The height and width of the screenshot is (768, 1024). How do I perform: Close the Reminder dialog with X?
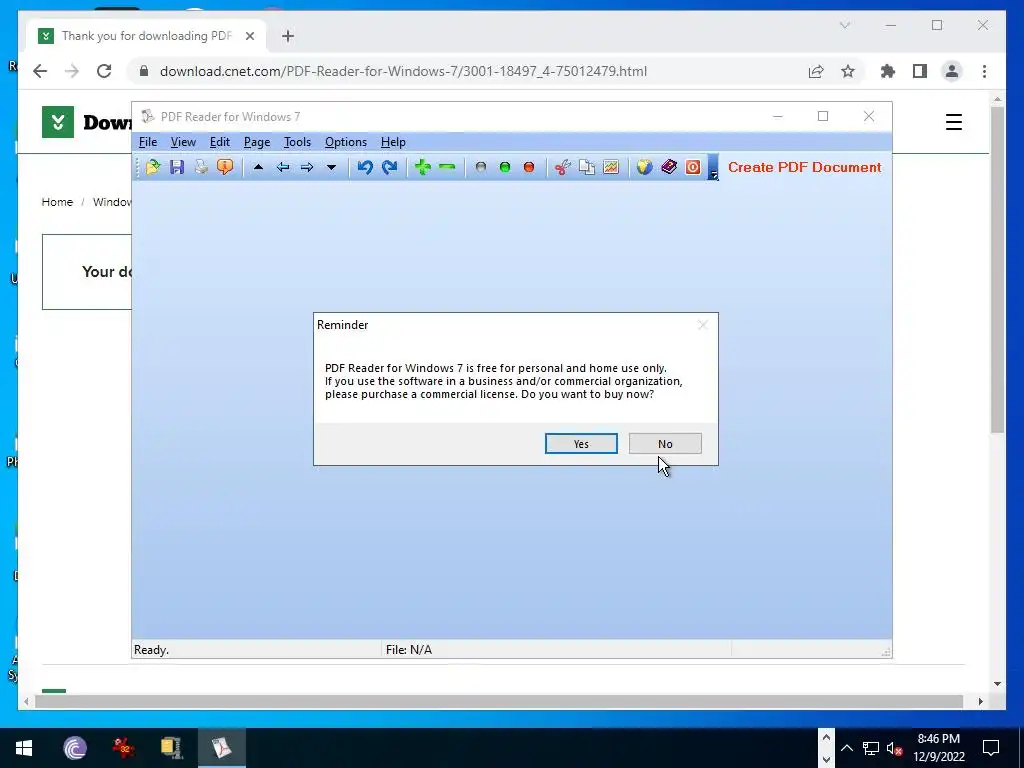[x=703, y=325]
